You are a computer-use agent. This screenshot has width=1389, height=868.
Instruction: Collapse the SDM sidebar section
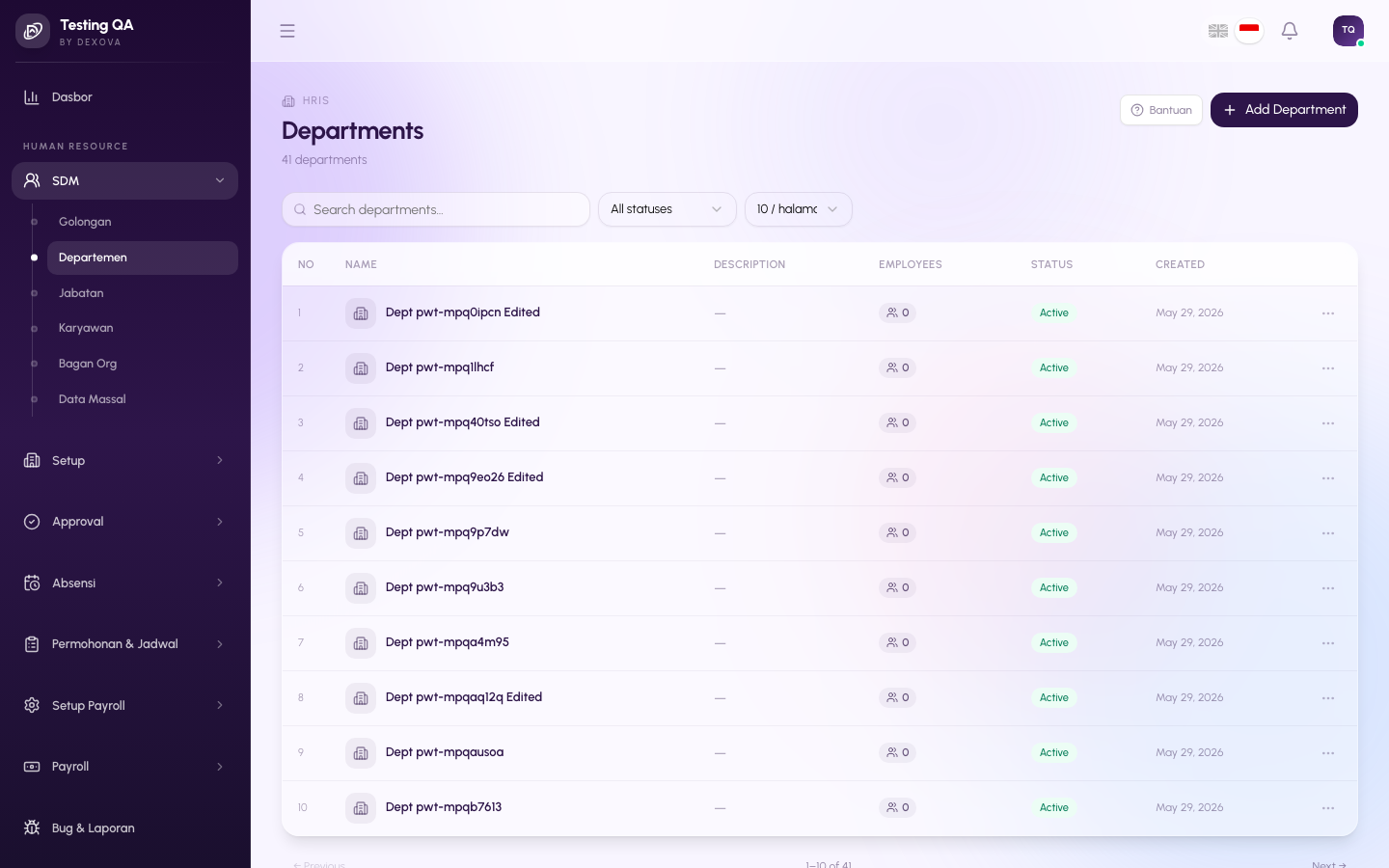[124, 180]
